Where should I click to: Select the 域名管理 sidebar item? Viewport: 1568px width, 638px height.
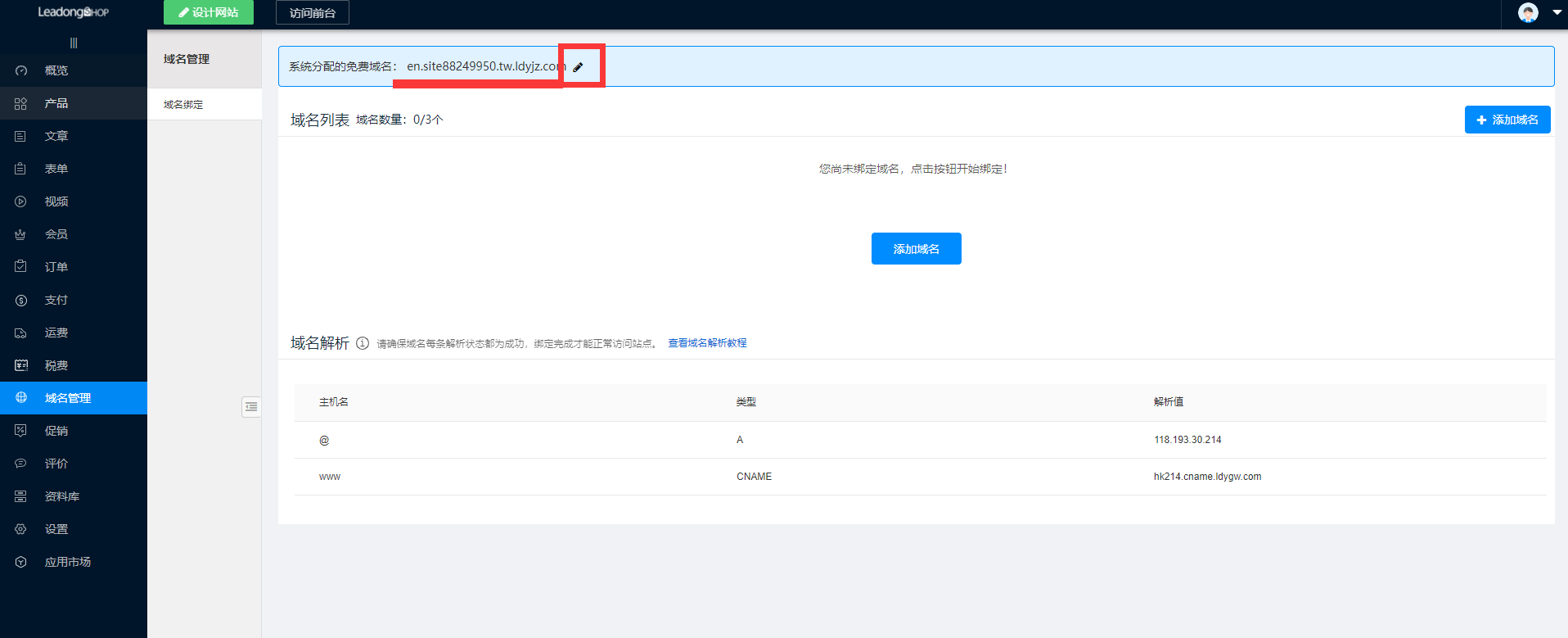click(67, 398)
